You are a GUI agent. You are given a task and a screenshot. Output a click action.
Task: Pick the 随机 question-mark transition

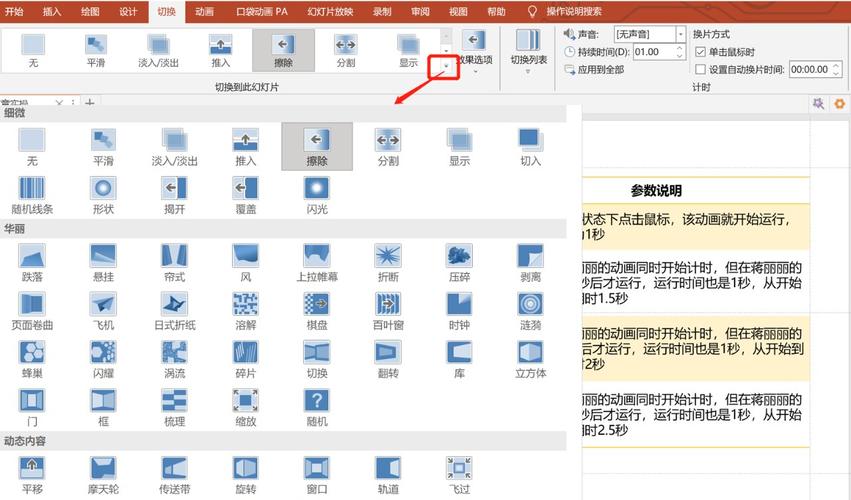tap(317, 408)
